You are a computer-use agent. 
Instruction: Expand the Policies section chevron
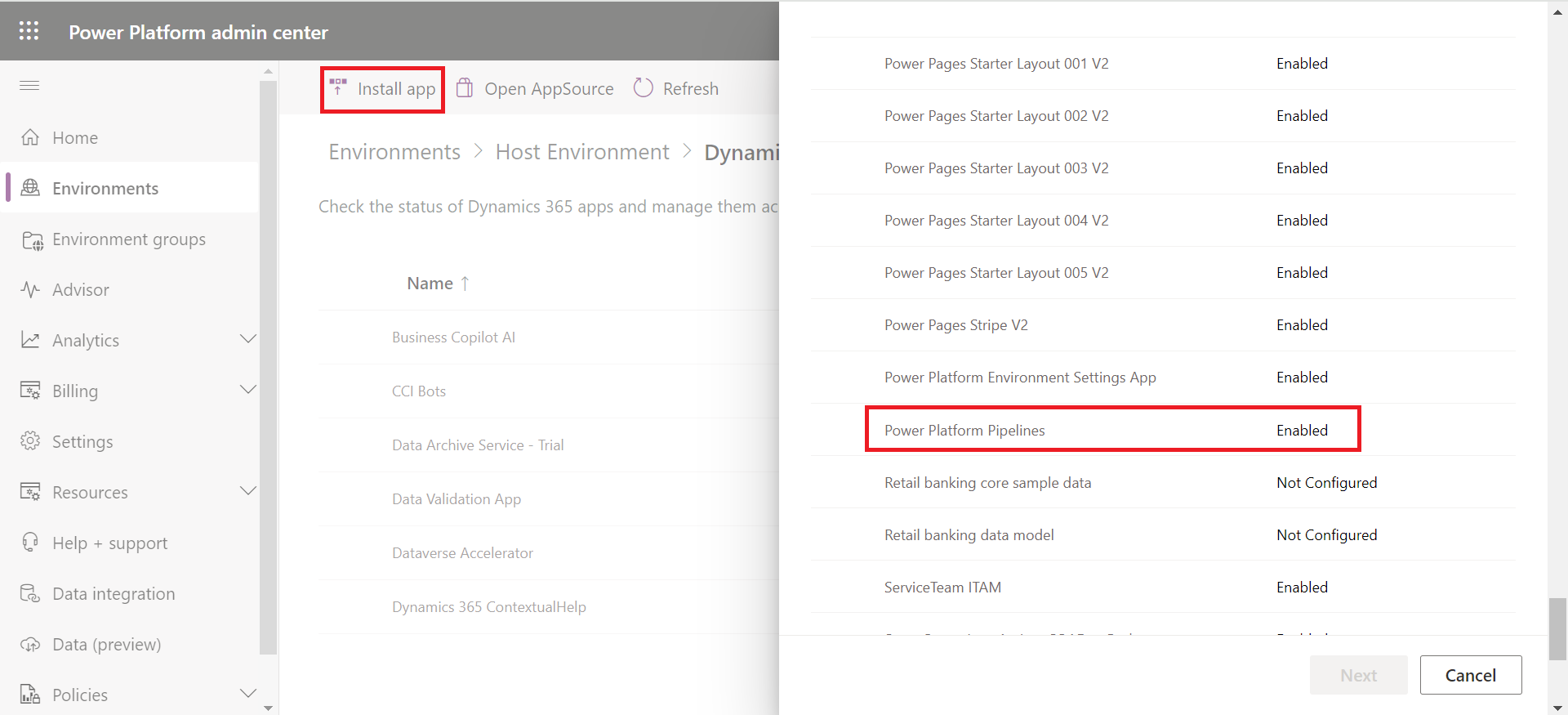247,694
